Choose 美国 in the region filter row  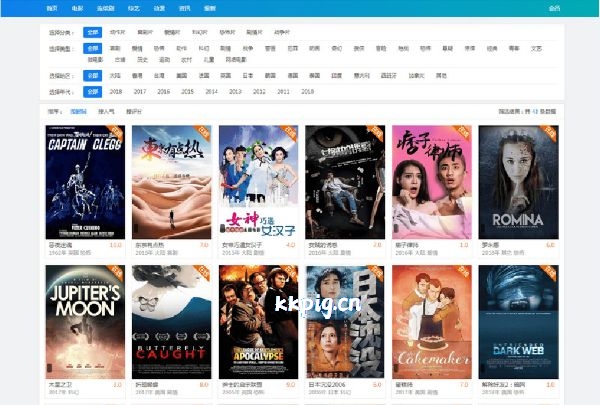pyautogui.click(x=181, y=75)
